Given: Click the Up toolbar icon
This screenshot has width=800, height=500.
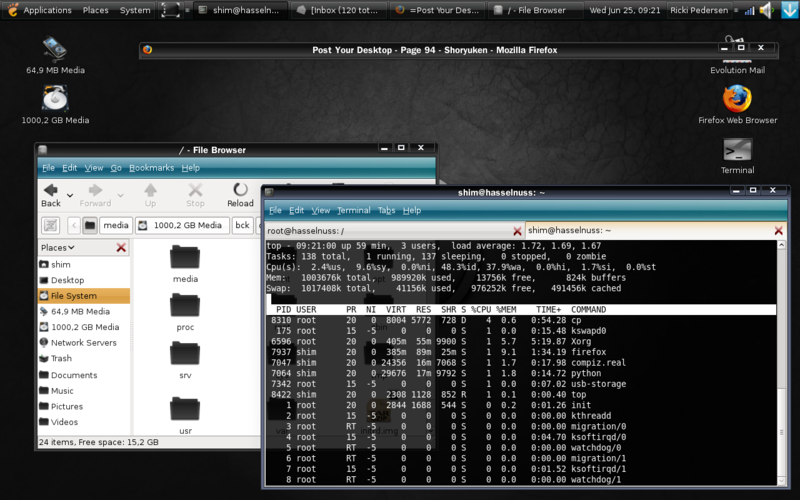Looking at the screenshot, I should point(150,195).
